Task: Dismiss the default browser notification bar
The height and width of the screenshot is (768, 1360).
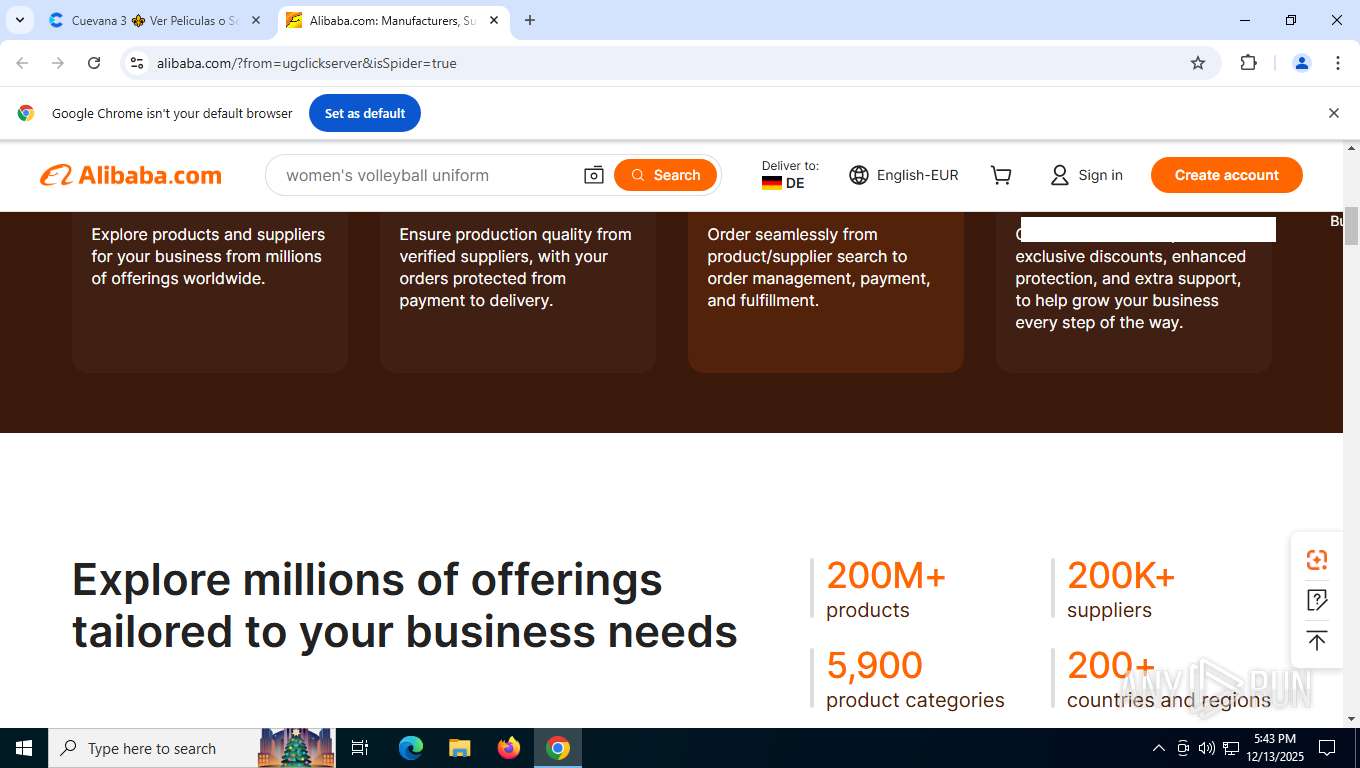Action: coord(1333,113)
